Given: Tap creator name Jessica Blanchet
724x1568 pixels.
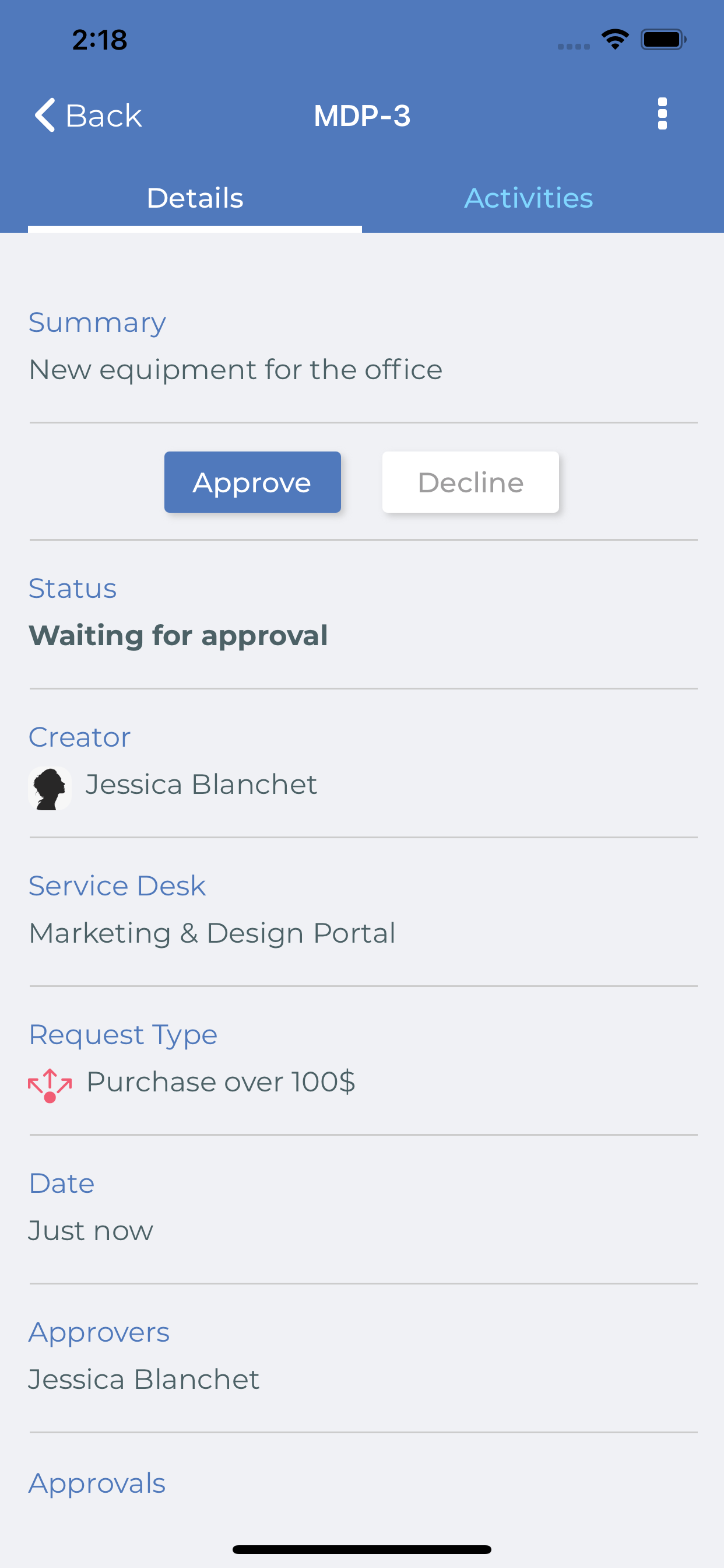Looking at the screenshot, I should [201, 784].
